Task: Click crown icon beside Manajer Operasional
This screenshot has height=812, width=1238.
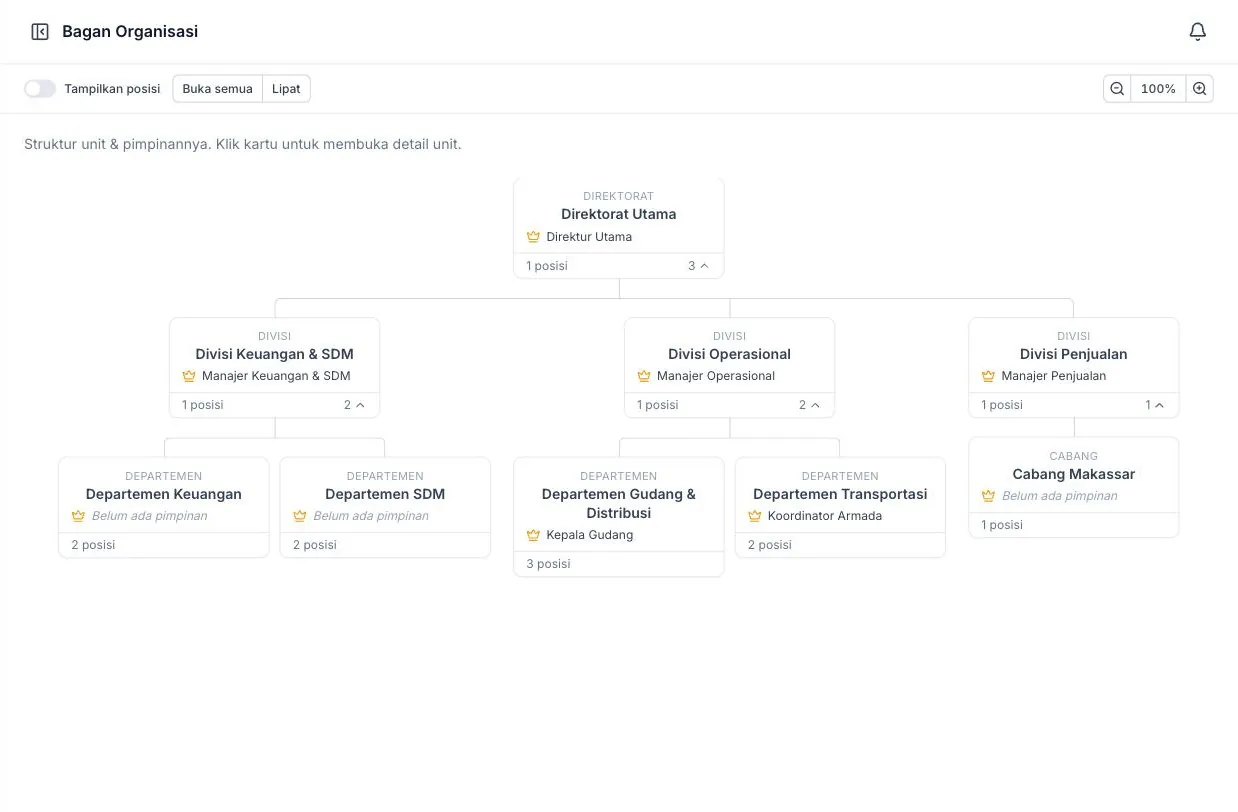Action: pyautogui.click(x=644, y=376)
